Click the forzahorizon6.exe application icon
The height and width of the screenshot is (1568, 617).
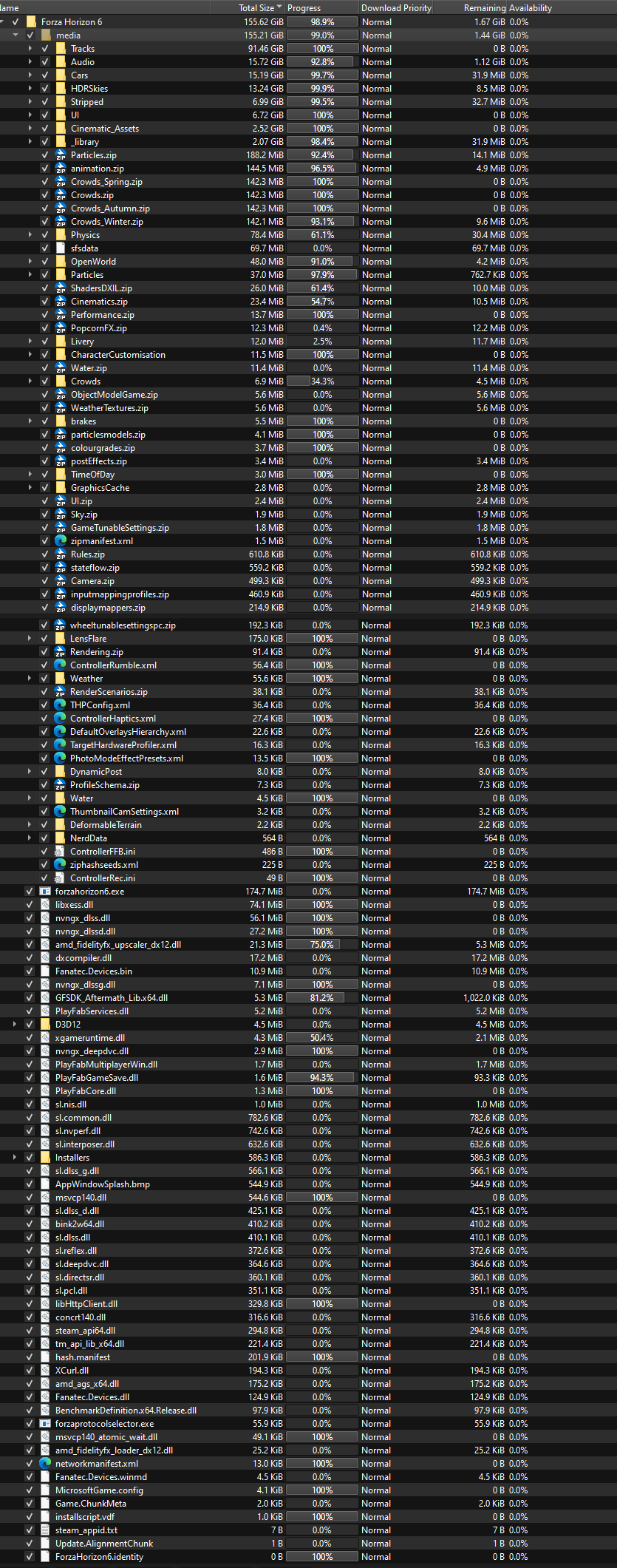pos(45,892)
